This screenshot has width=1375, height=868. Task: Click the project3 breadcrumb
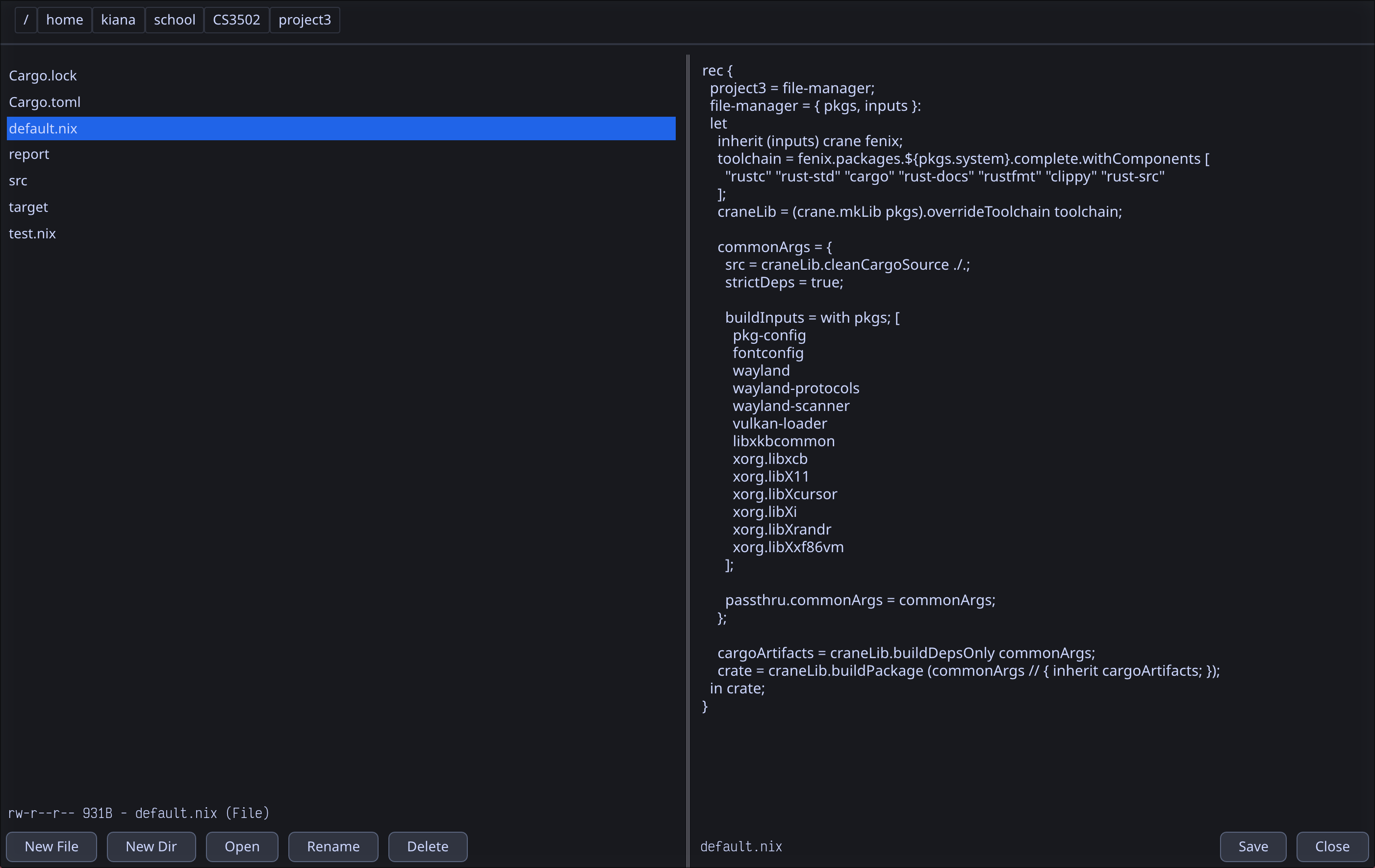point(305,20)
